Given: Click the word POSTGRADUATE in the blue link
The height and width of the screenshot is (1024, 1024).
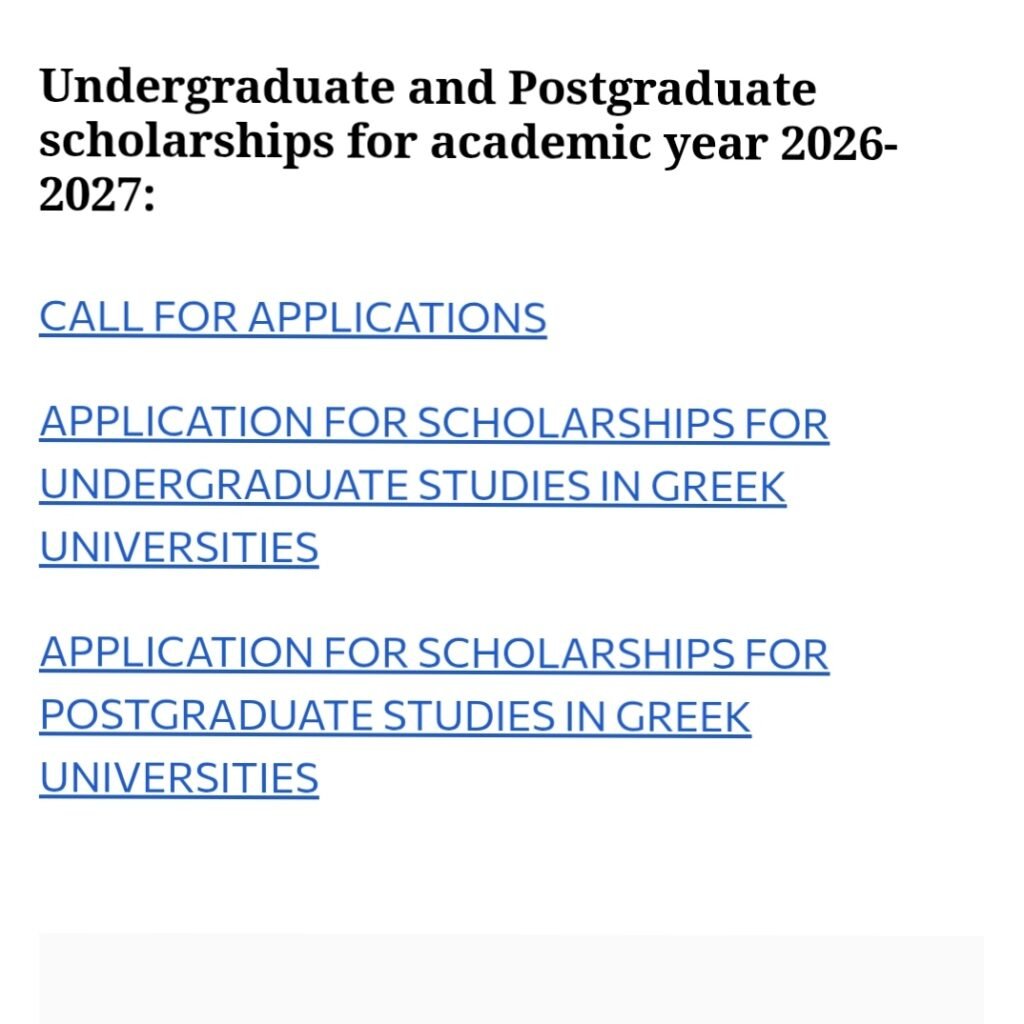Looking at the screenshot, I should click(206, 716).
